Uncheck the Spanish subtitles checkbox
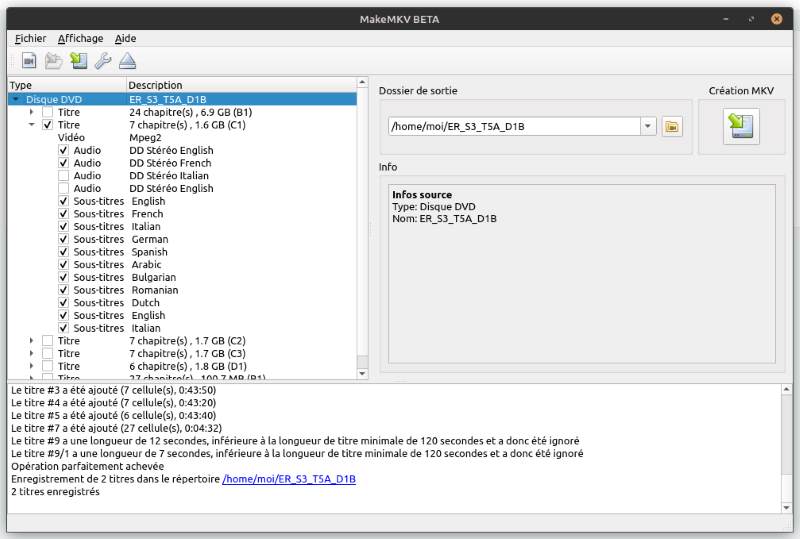This screenshot has height=539, width=800. pos(63,252)
